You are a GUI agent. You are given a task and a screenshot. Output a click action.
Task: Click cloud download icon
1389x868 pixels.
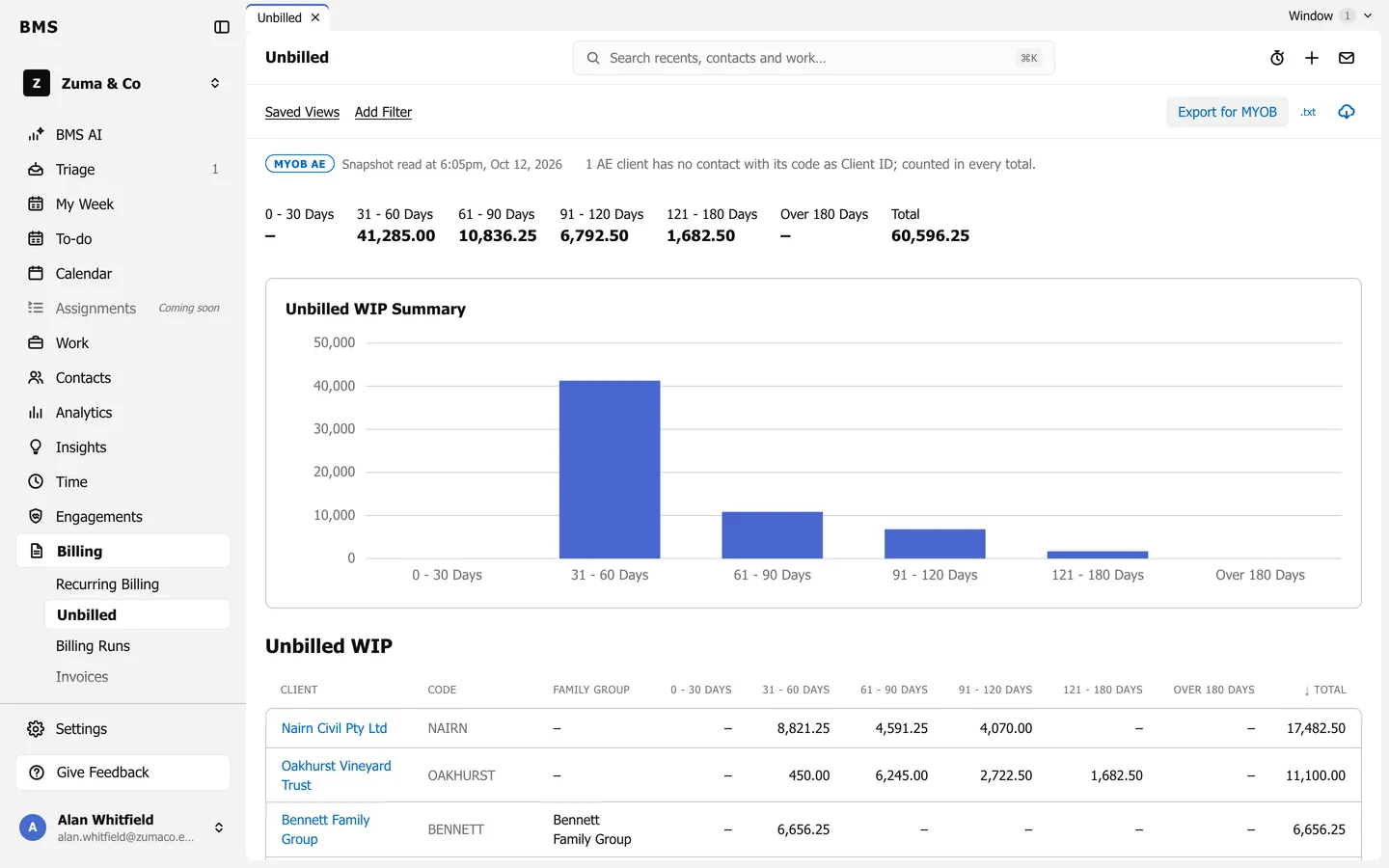pos(1347,112)
